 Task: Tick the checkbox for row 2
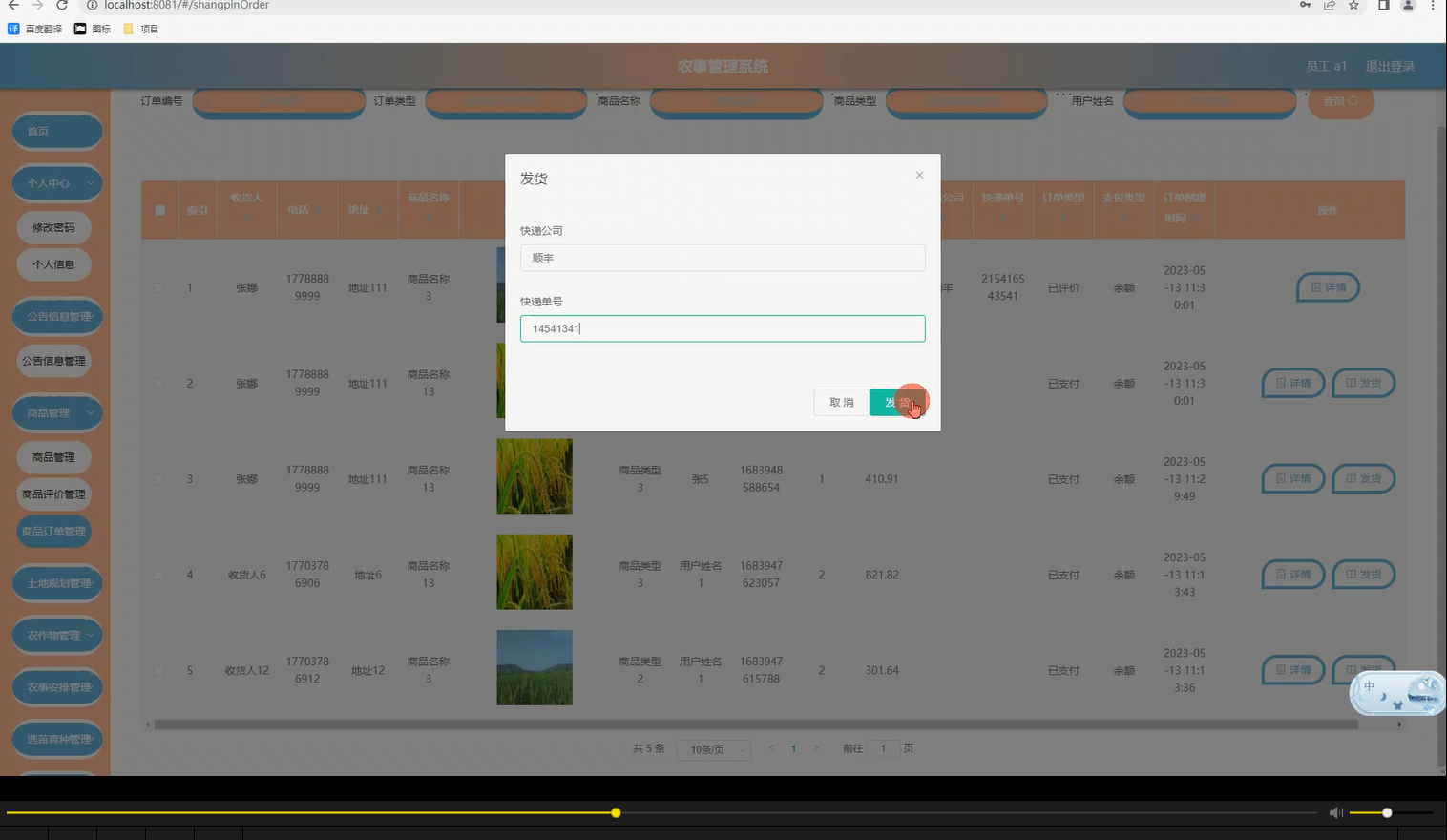point(159,383)
